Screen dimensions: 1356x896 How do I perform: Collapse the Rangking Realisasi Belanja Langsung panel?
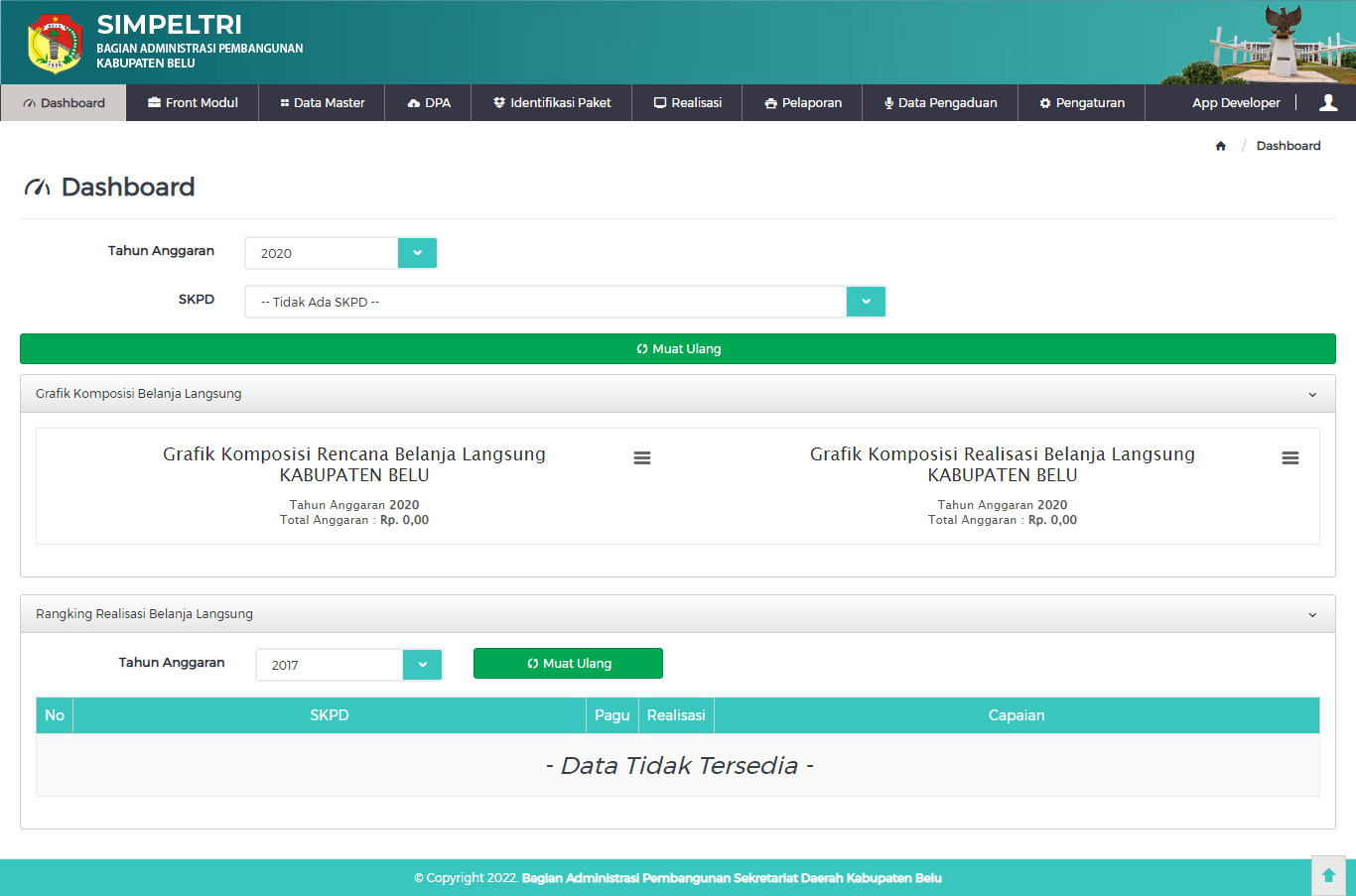click(1312, 615)
